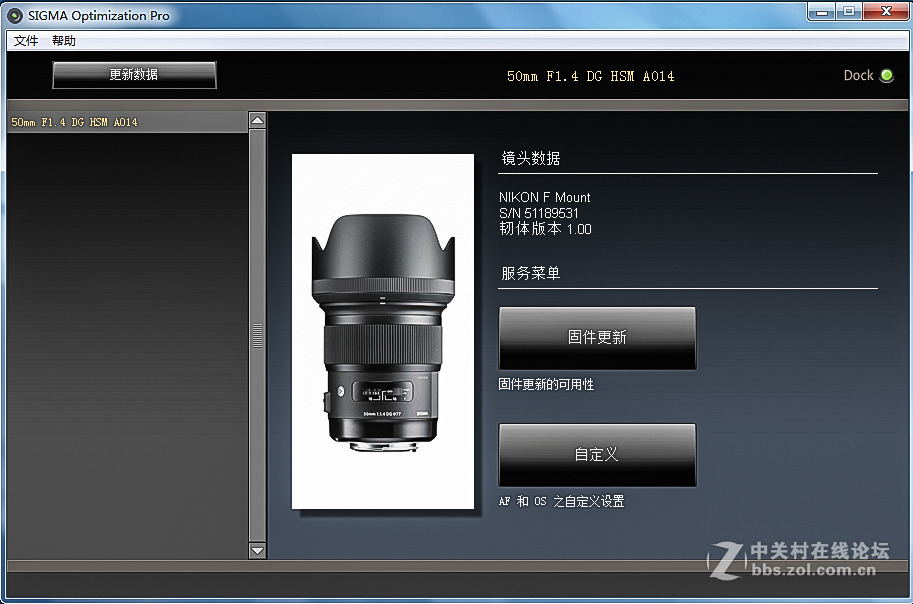913x604 pixels.
Task: Click the serial number S/N 51189531 text
Action: pos(541,211)
